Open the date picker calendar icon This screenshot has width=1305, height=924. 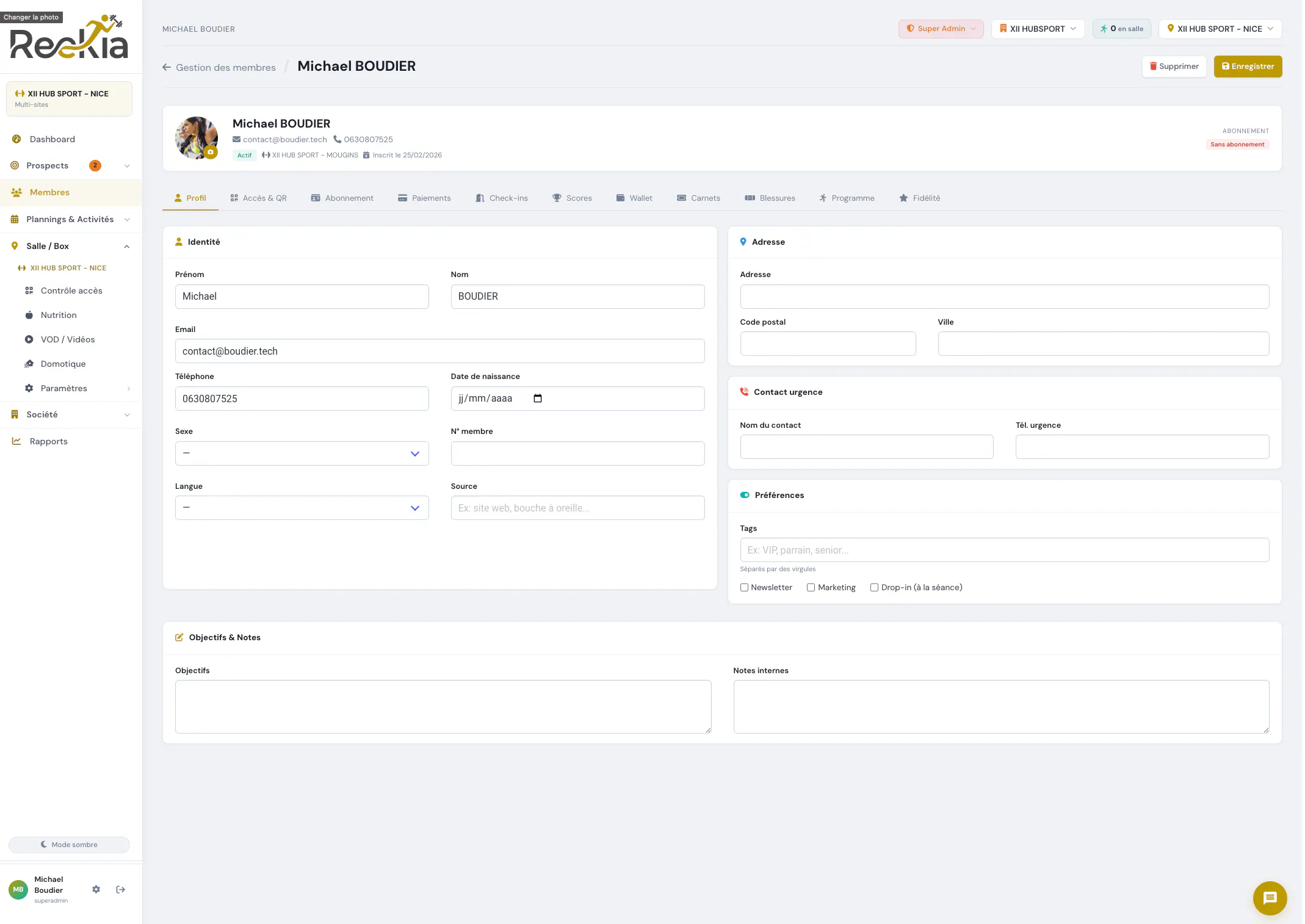538,399
